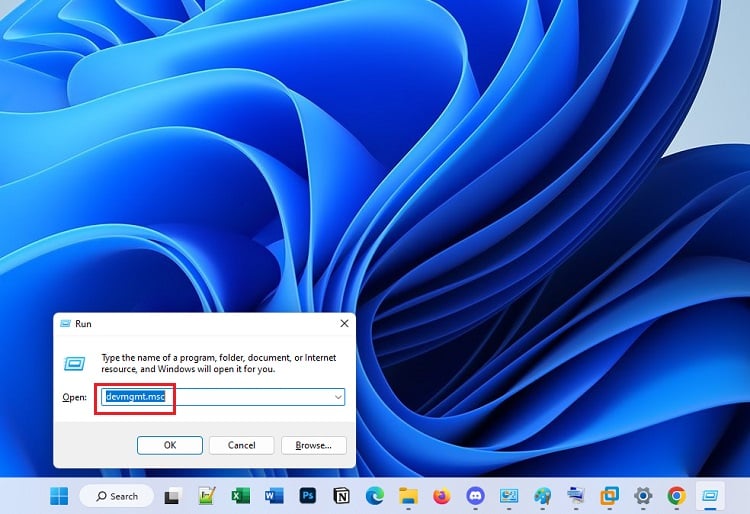
Task: Open Photoshop from the taskbar
Action: tap(308, 496)
